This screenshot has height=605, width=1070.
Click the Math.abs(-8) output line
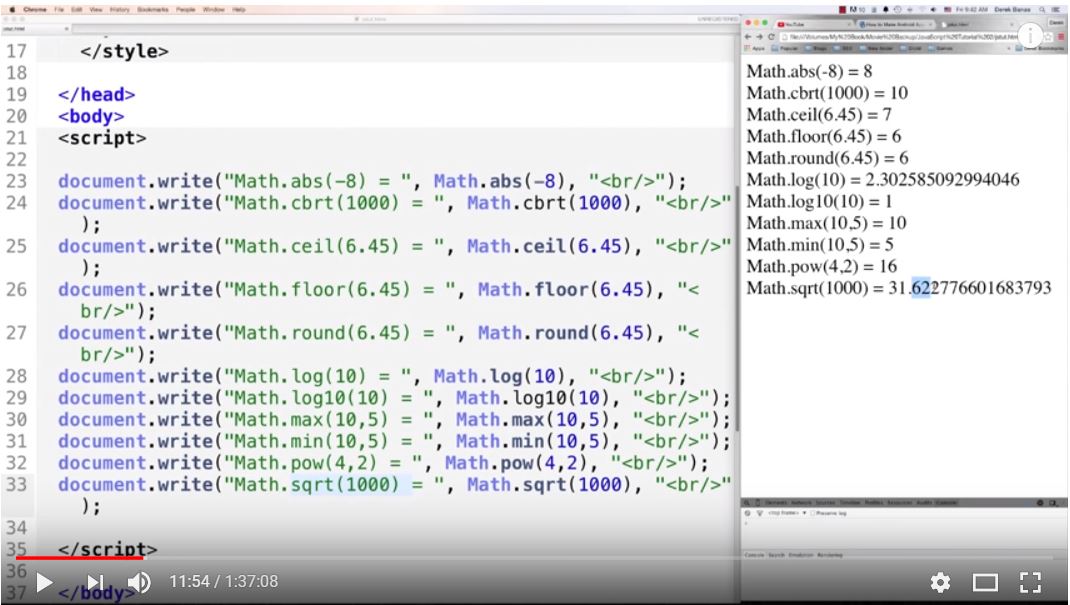[x=809, y=71]
